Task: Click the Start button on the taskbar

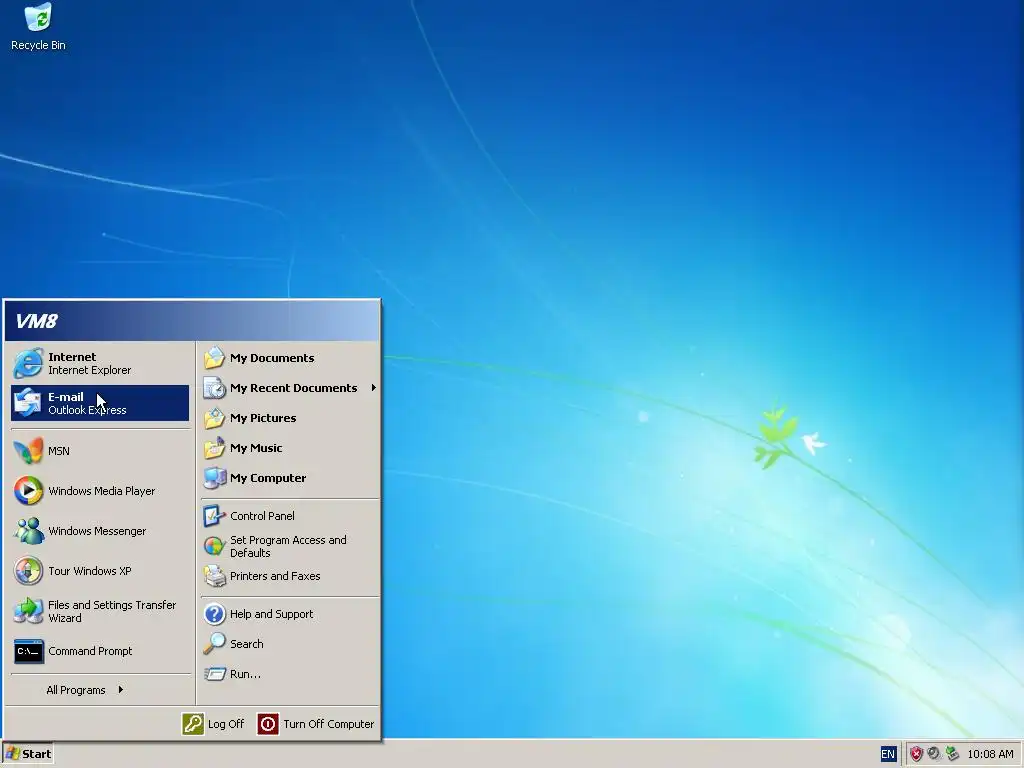Action: tap(27, 754)
